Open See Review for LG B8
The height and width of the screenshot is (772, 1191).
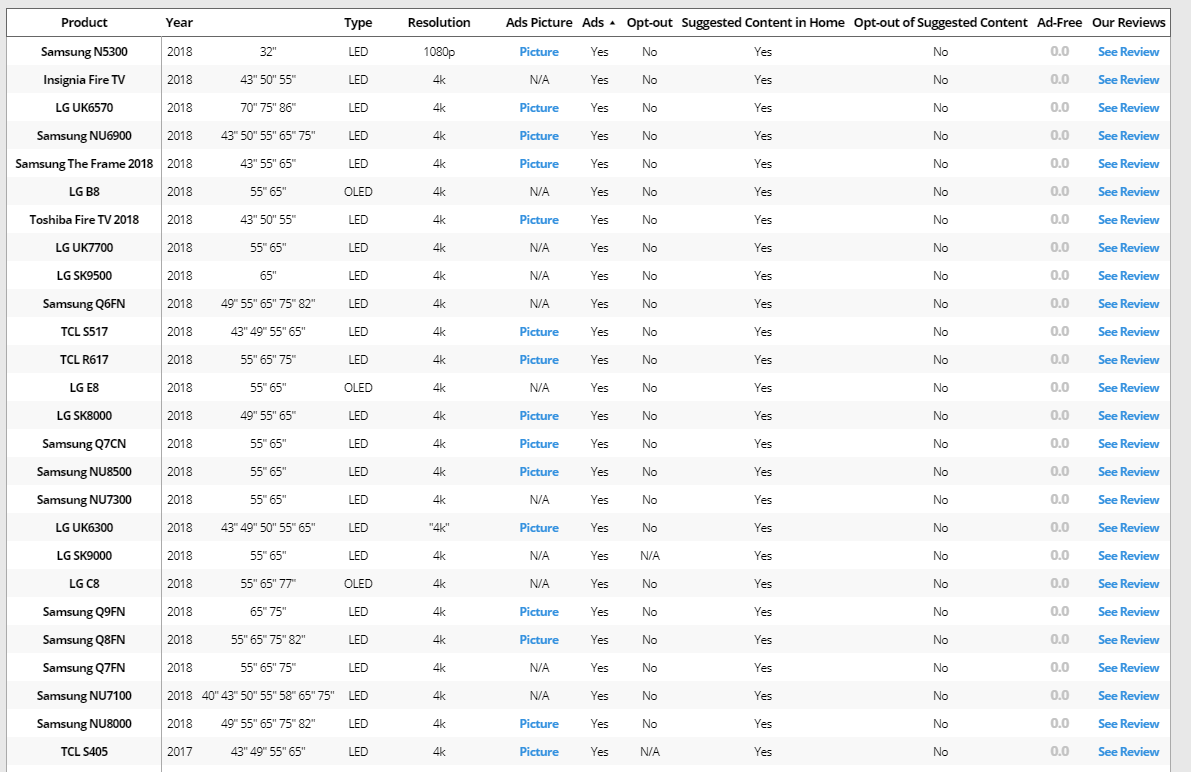(x=1128, y=192)
